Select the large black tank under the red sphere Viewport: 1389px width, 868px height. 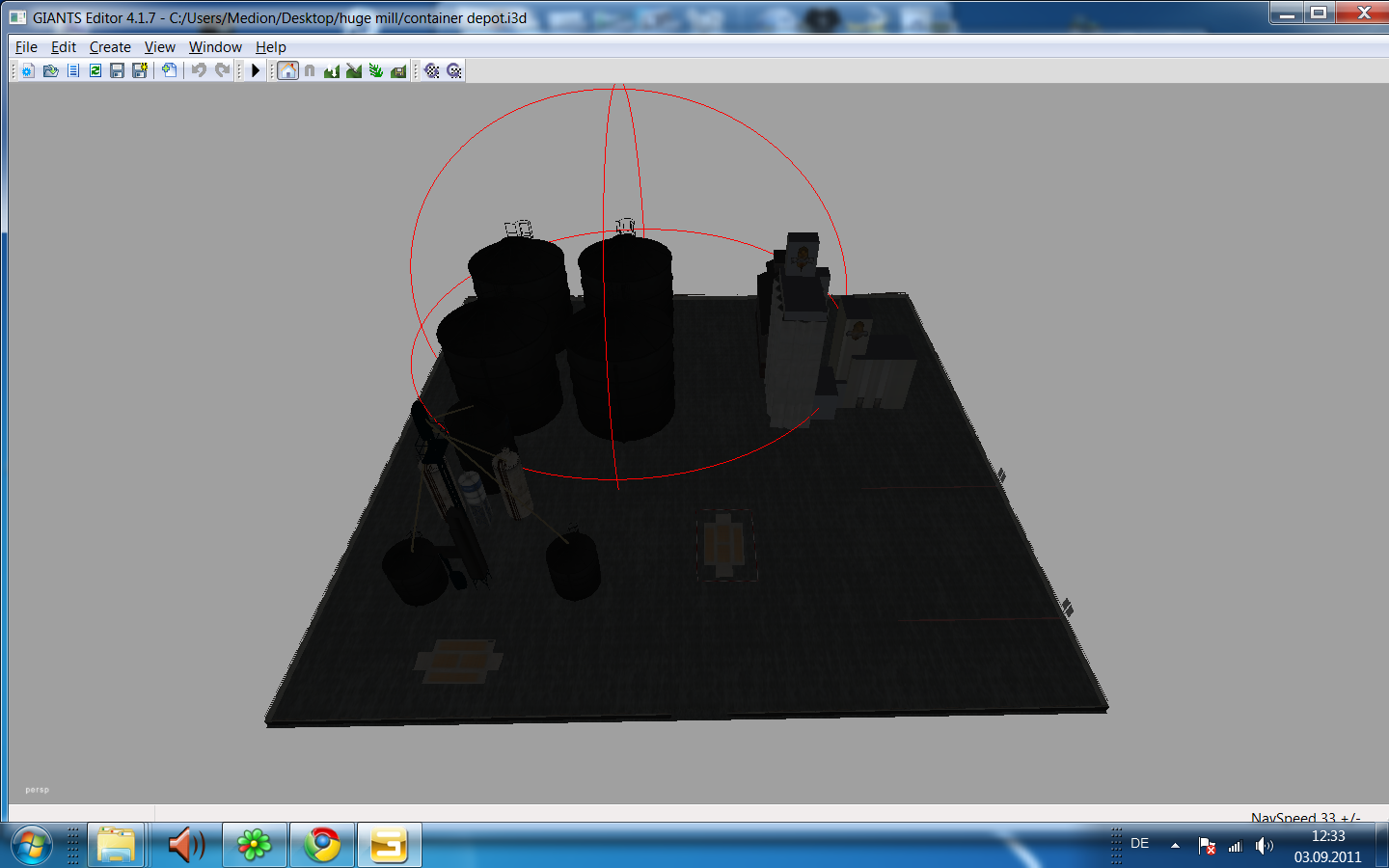[x=625, y=338]
